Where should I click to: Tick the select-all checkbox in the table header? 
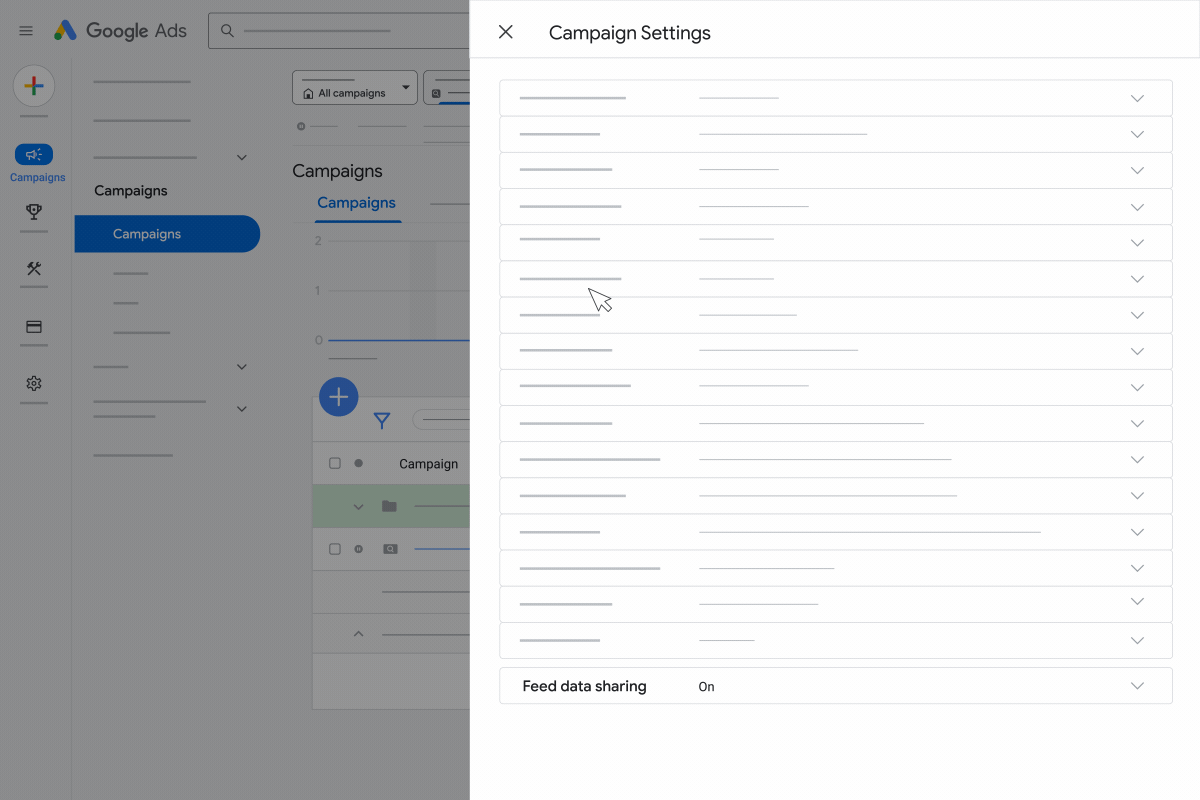tap(335, 463)
